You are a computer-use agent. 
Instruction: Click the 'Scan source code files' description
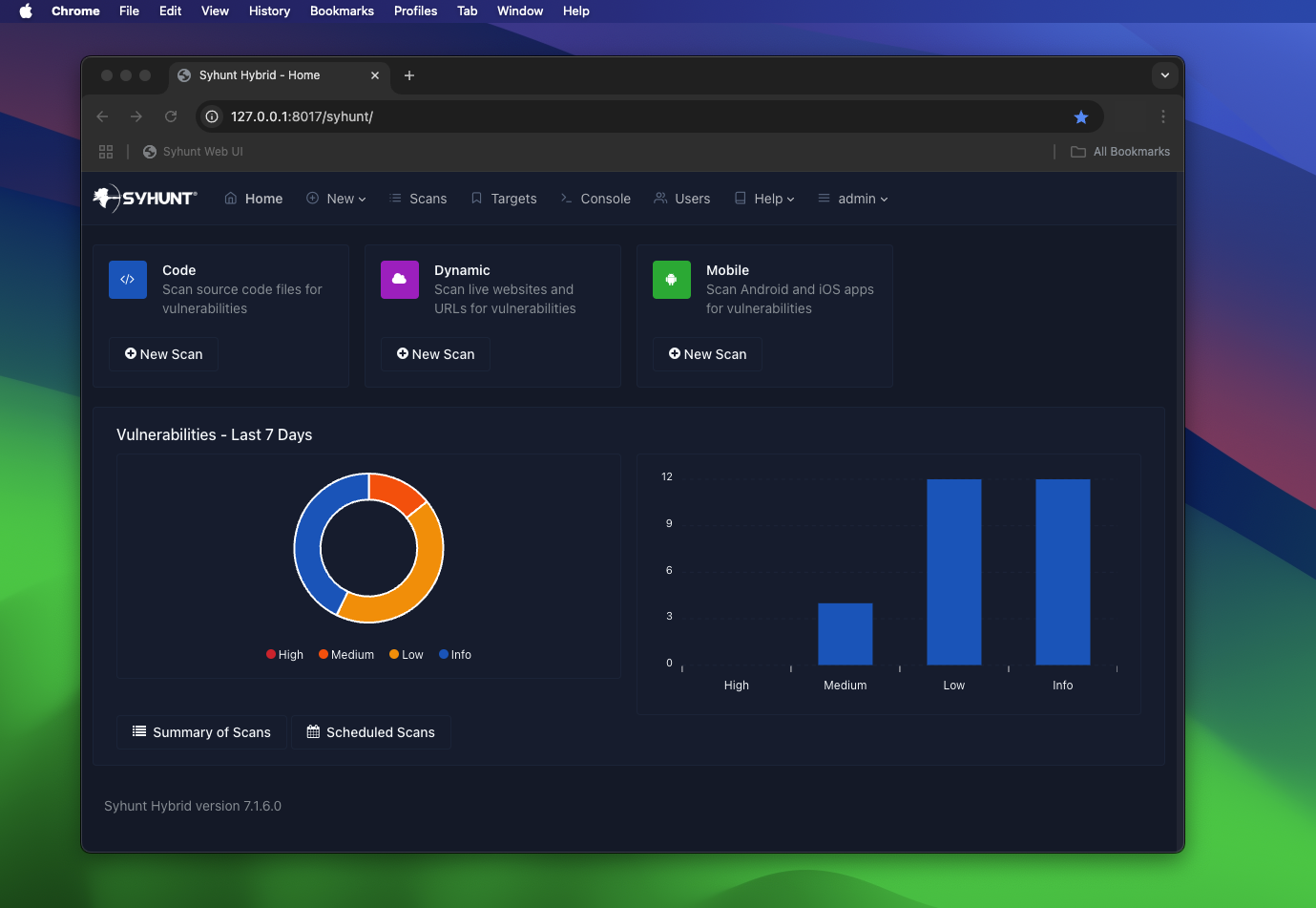242,299
